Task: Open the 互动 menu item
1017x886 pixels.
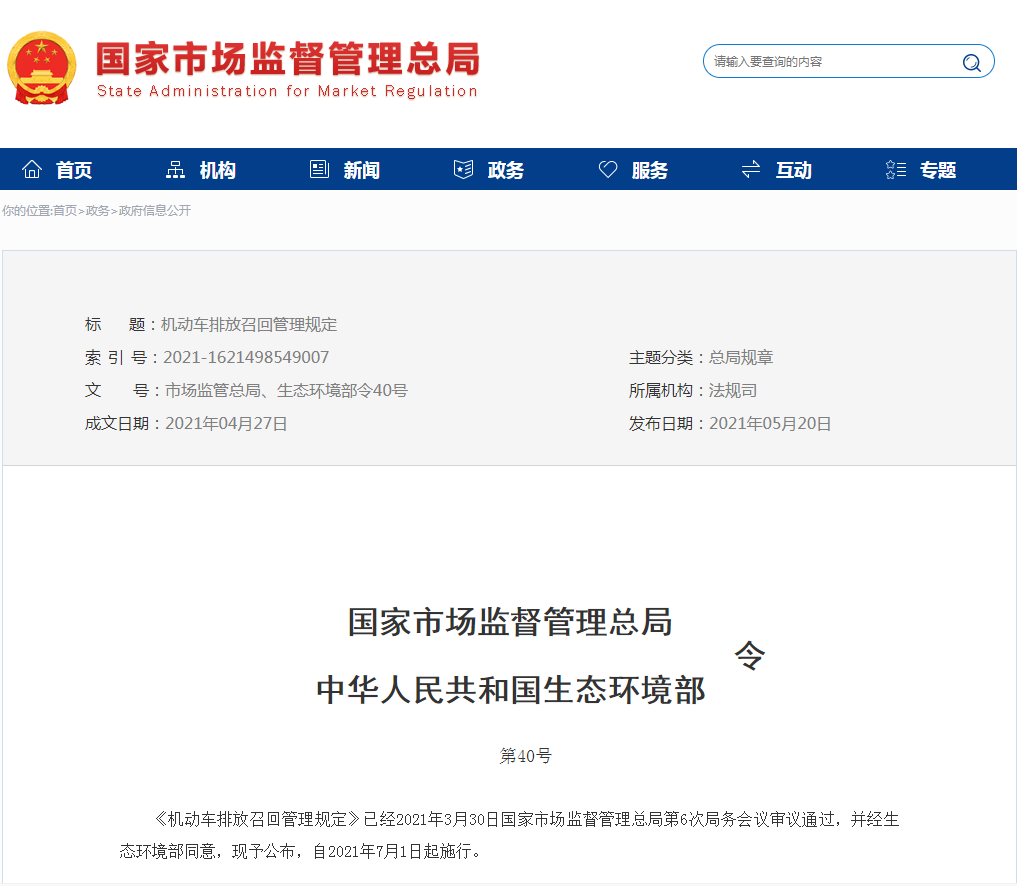Action: [793, 169]
